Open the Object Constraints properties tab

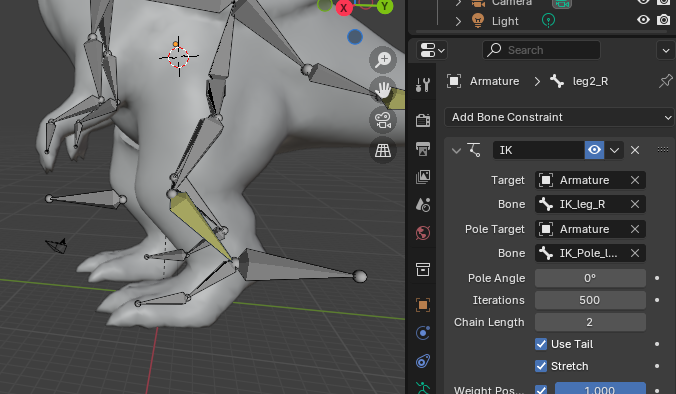click(x=423, y=361)
